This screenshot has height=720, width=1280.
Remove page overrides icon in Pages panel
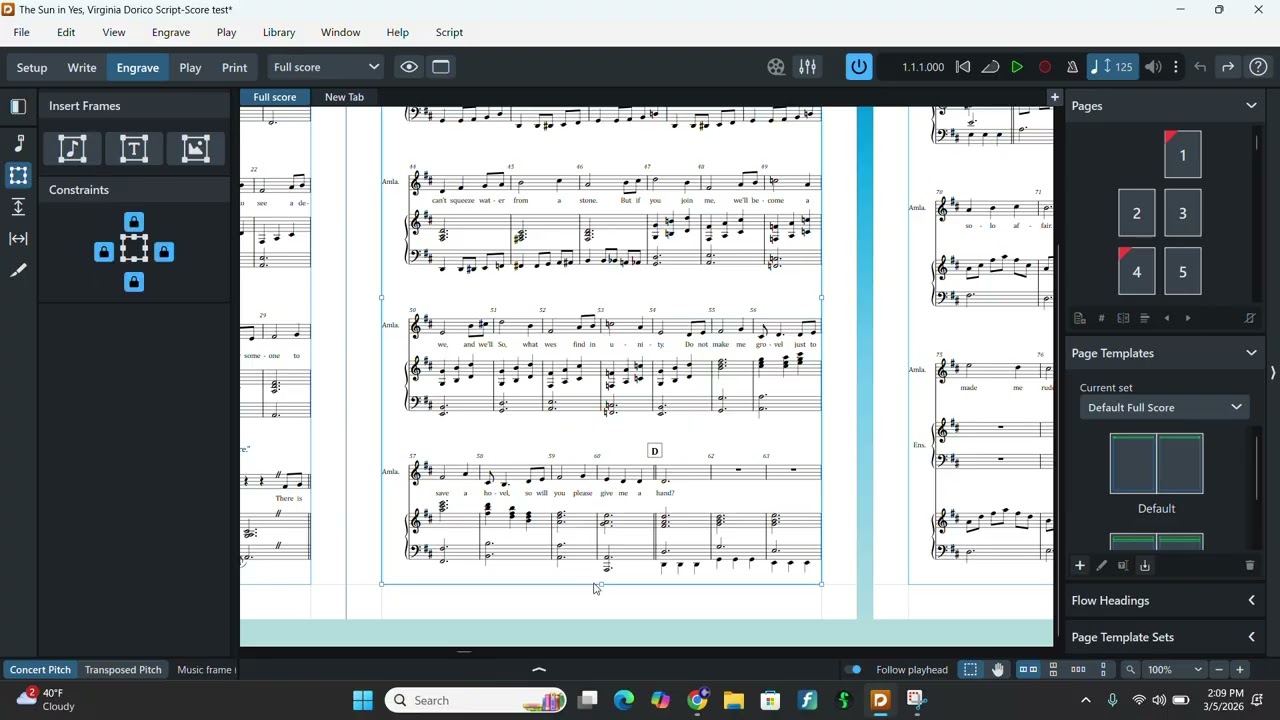1250,318
